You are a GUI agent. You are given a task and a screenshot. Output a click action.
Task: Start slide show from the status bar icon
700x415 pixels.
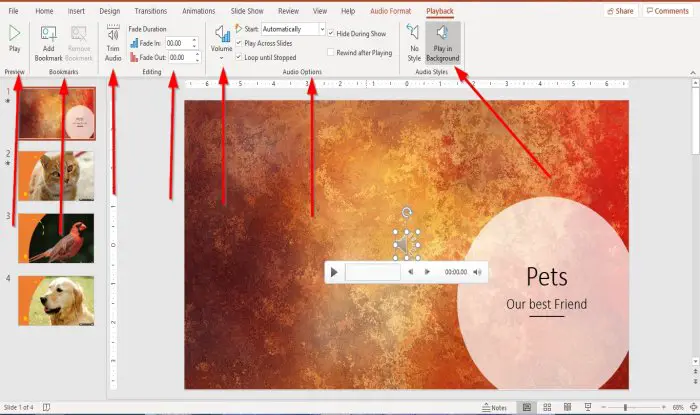tap(588, 407)
